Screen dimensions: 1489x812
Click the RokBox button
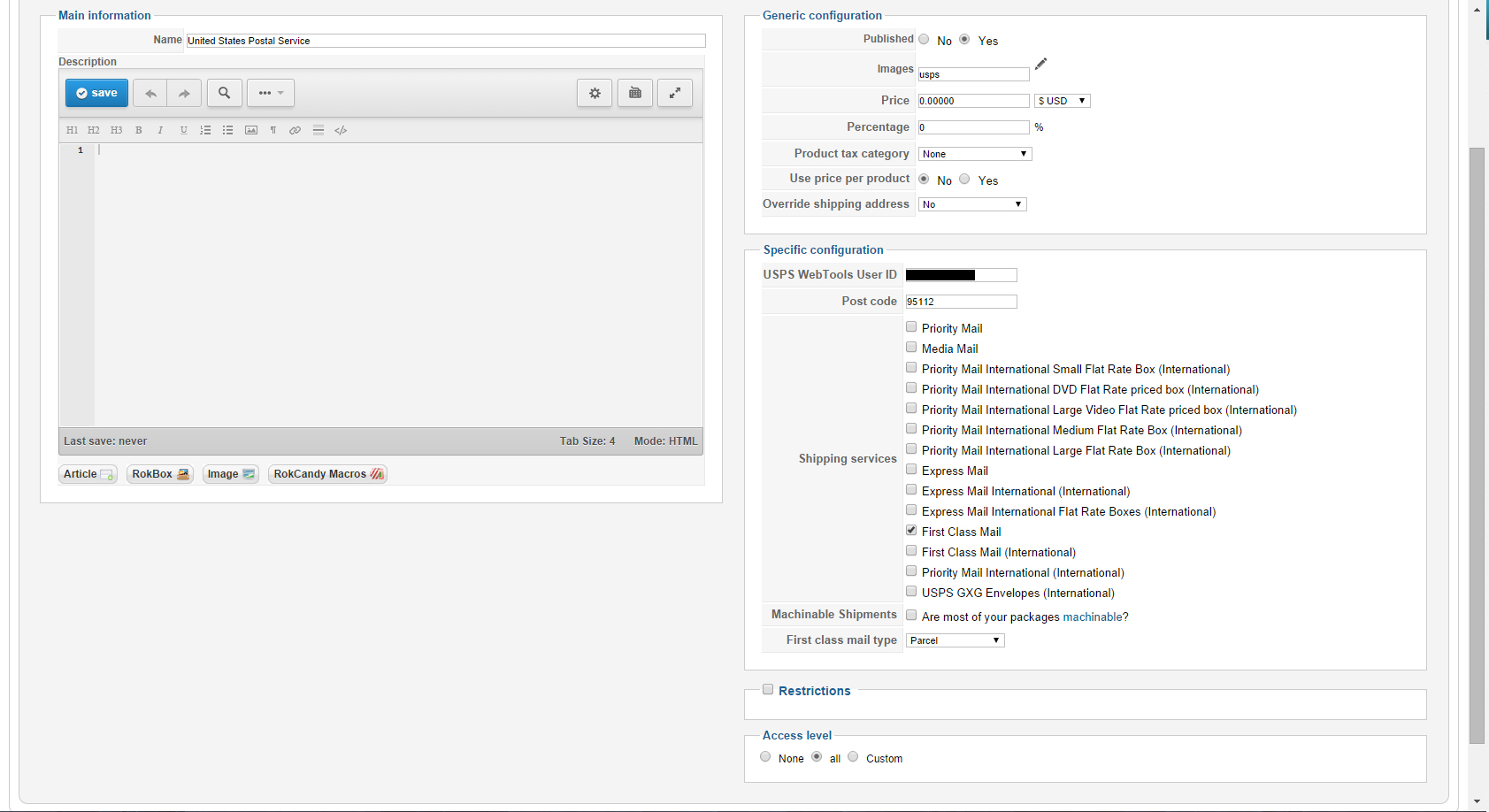[x=160, y=474]
